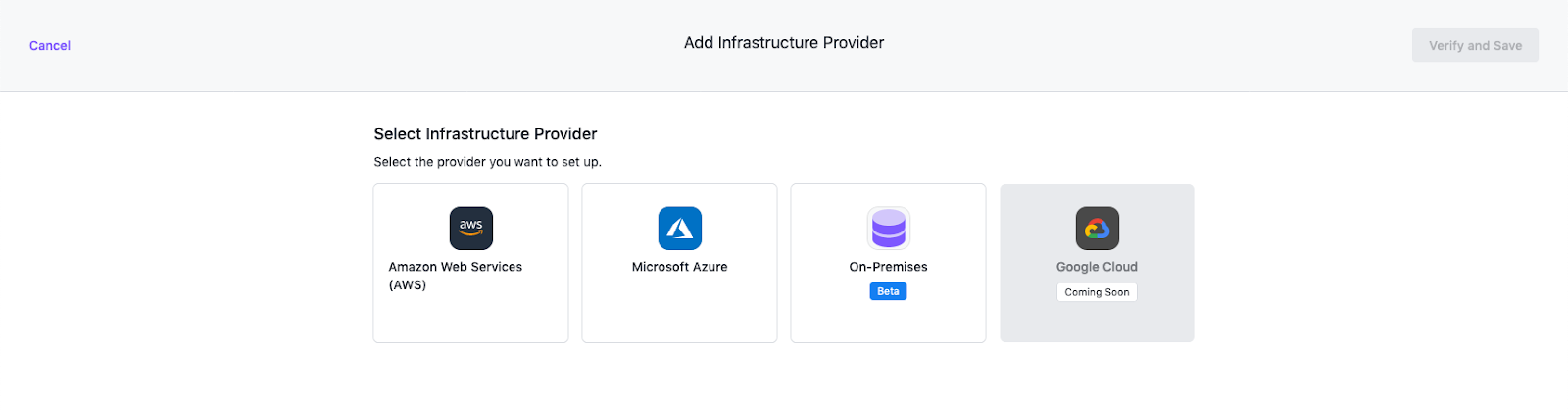Image resolution: width=1568 pixels, height=410 pixels.
Task: Click the On-Premises database icon
Action: pos(889,229)
